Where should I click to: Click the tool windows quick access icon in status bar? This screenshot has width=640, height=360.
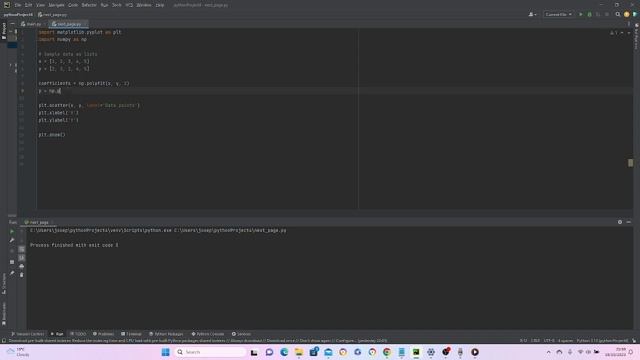click(x=4, y=340)
